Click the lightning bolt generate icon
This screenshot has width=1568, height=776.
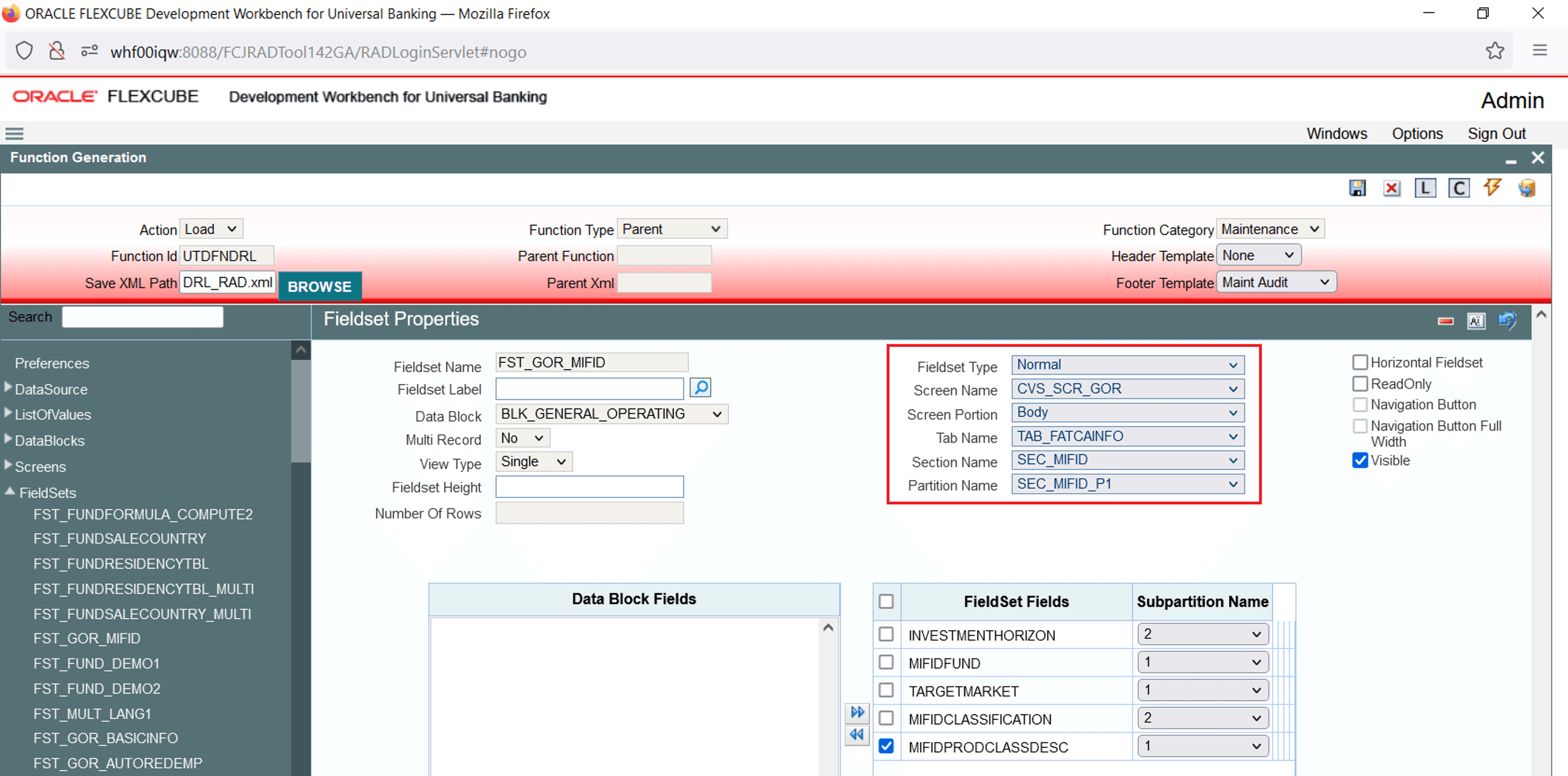[x=1492, y=187]
